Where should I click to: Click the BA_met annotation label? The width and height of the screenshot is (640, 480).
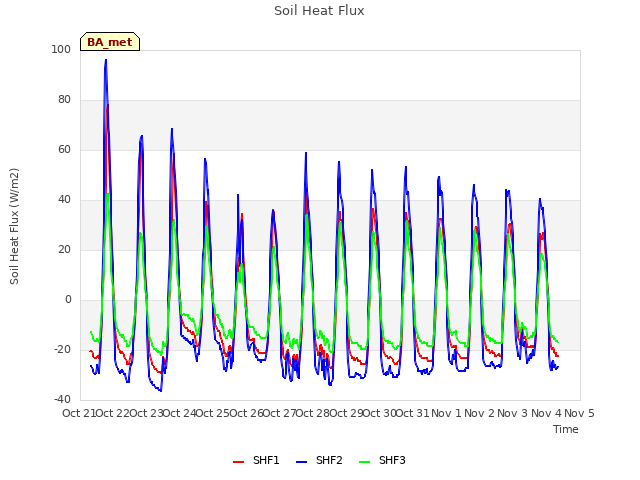(110, 42)
